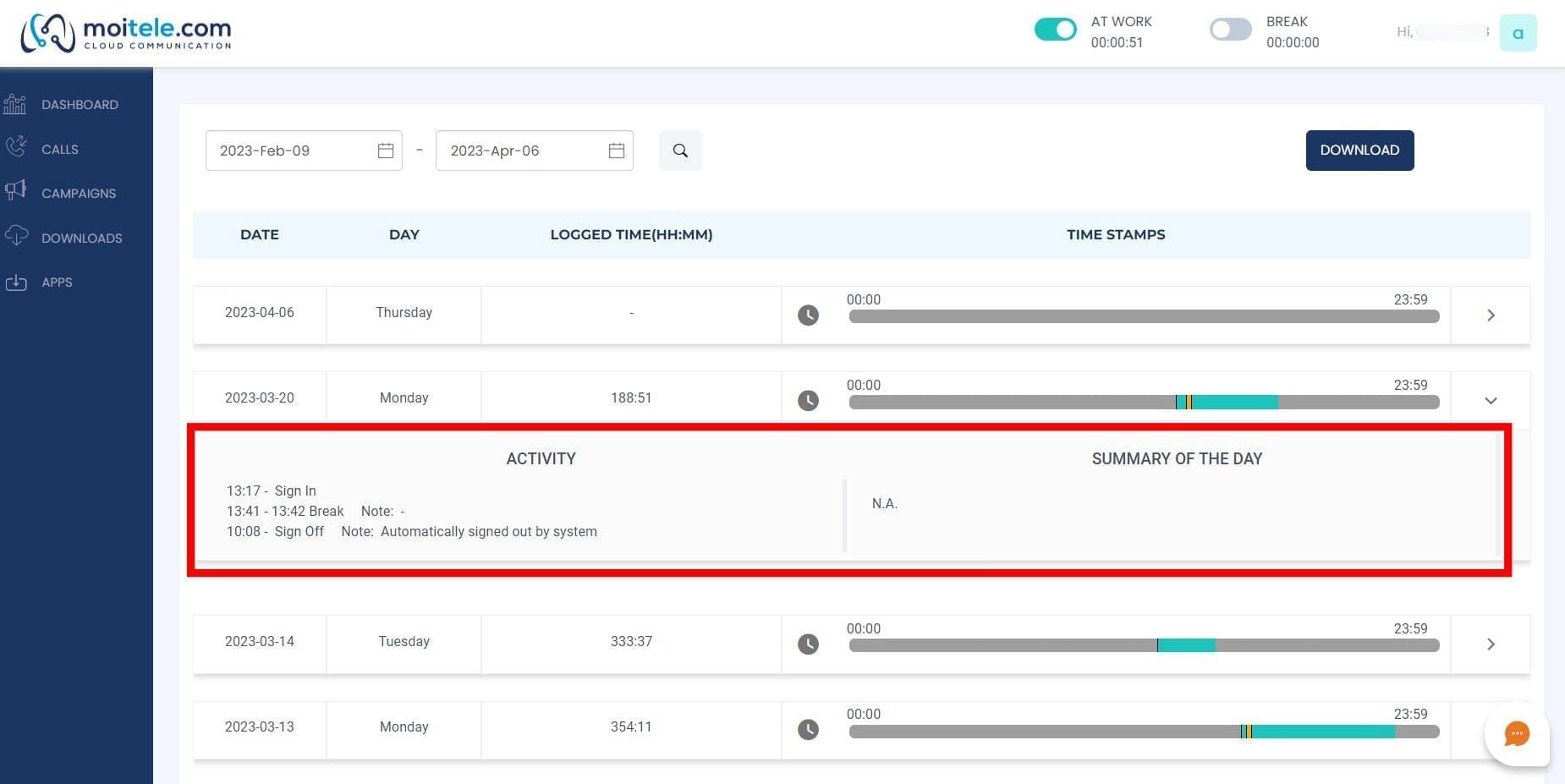Open the orange chat bubble widget
This screenshot has height=784, width=1565.
[x=1517, y=733]
